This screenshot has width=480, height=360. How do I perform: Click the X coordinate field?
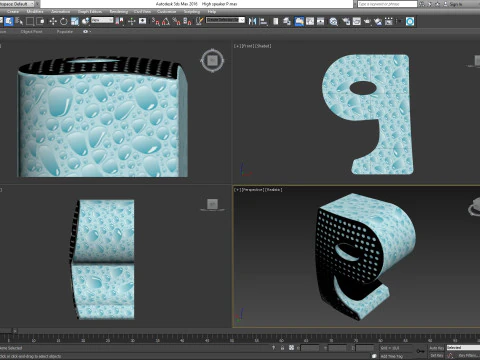tap(310, 348)
